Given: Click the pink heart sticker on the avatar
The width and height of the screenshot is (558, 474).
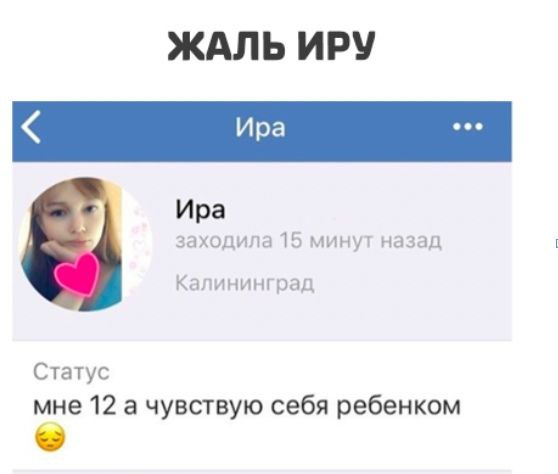Looking at the screenshot, I should point(78,273).
